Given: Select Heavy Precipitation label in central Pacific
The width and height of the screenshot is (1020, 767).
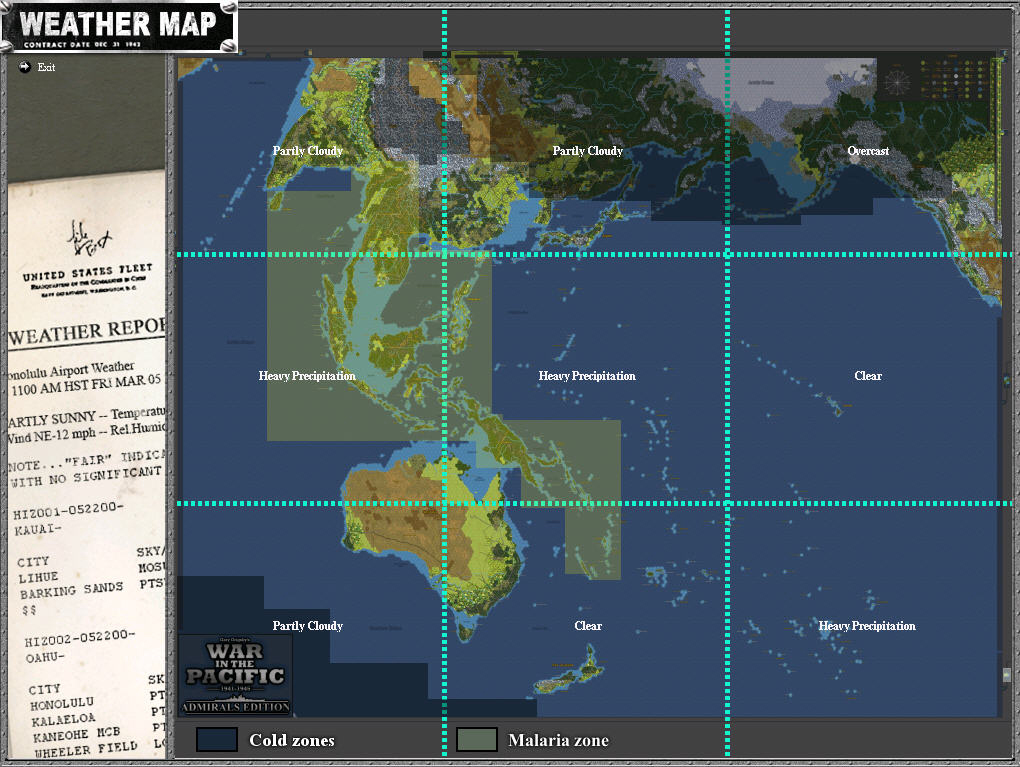Looking at the screenshot, I should click(x=587, y=376).
